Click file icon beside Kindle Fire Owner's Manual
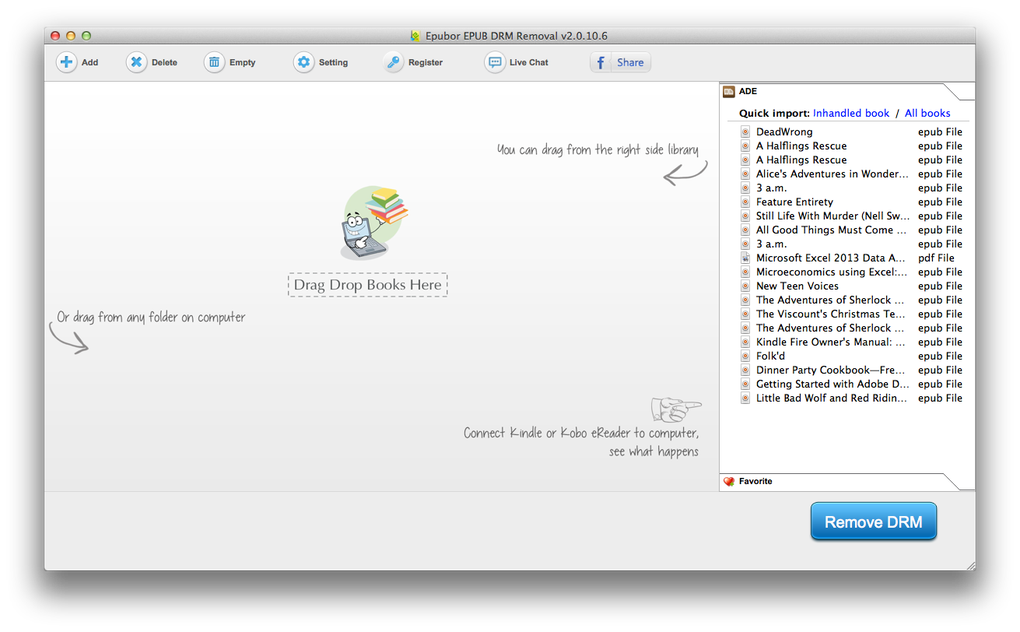The image size is (1020, 632). coord(745,342)
